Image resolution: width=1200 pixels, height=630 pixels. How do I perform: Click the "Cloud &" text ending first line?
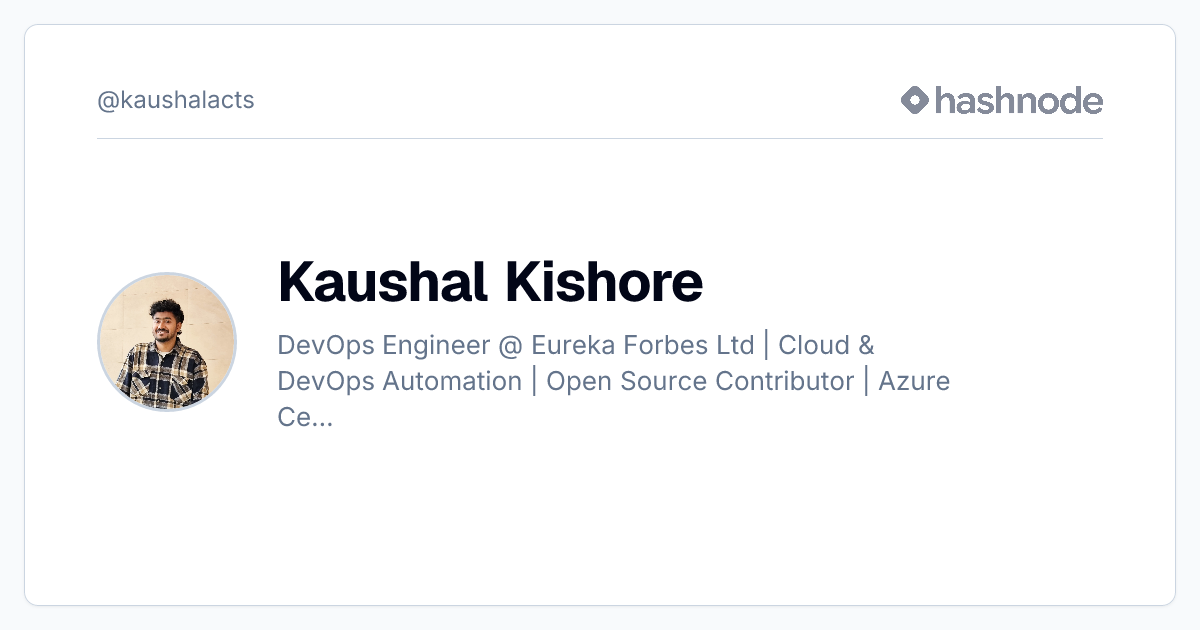(x=826, y=345)
